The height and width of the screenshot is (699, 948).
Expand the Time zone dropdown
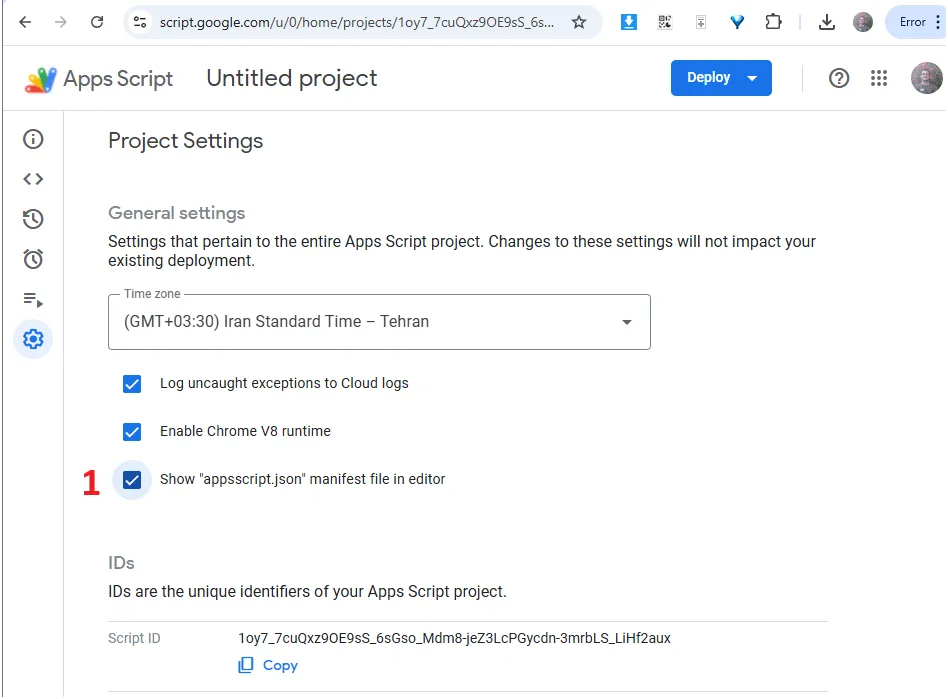pyautogui.click(x=379, y=322)
